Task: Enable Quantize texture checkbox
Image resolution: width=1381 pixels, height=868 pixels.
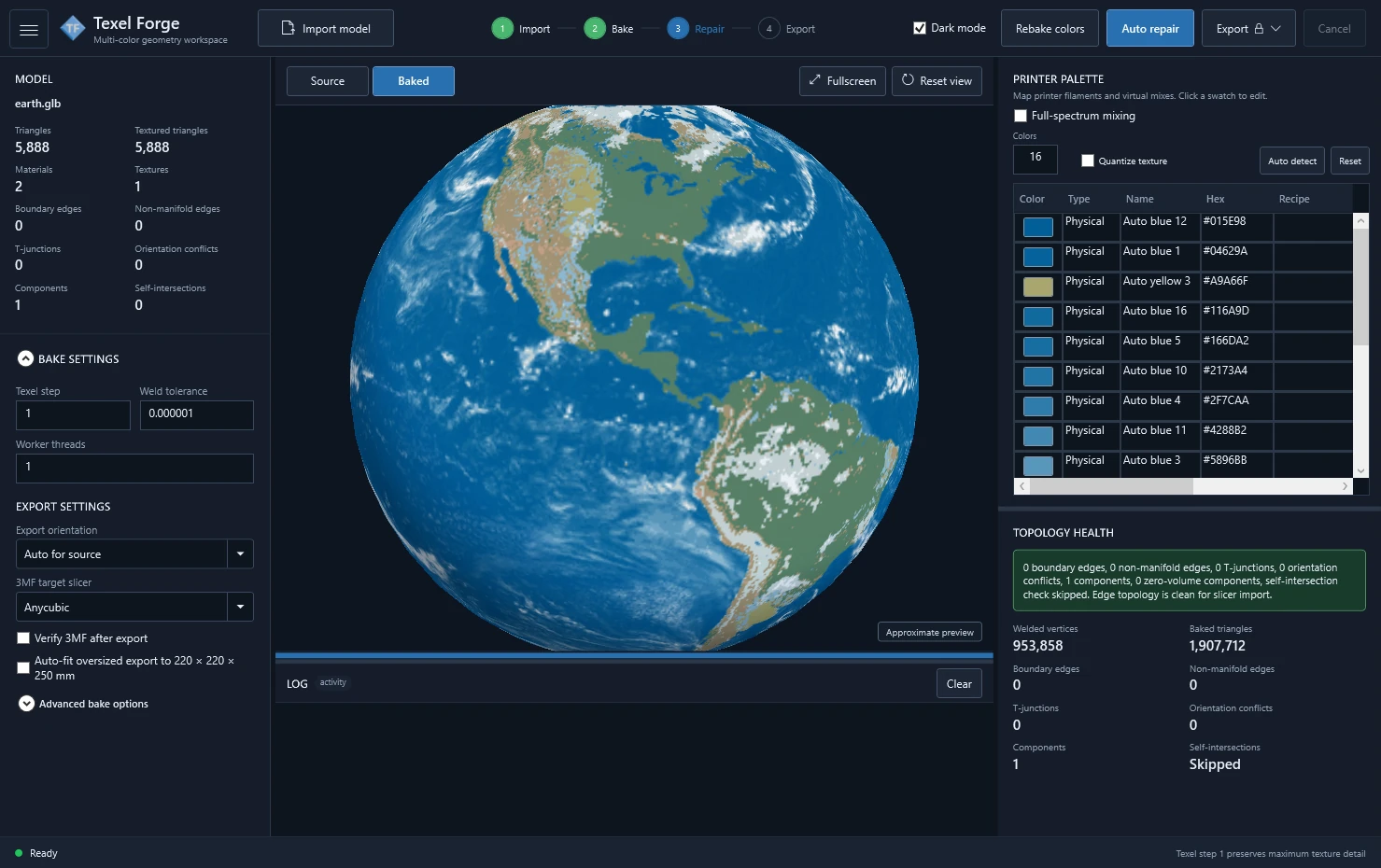Action: point(1088,161)
